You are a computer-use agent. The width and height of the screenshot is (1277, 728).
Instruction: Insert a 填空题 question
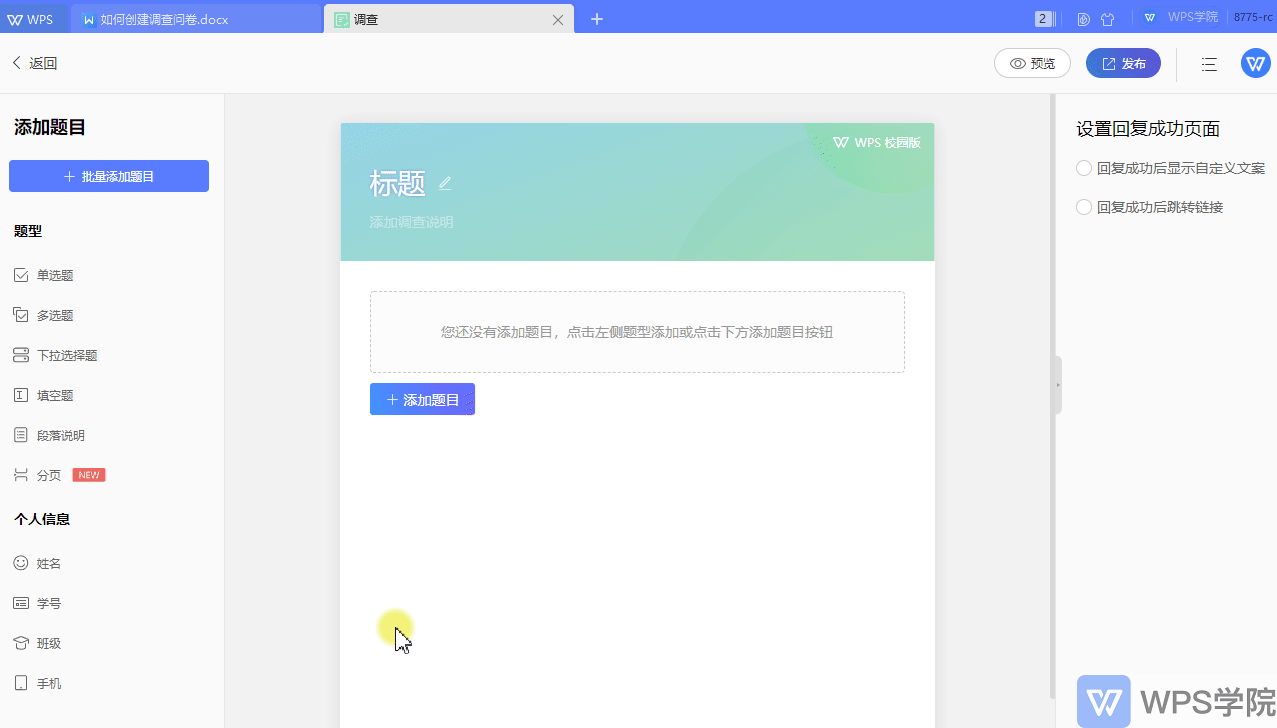coord(55,394)
